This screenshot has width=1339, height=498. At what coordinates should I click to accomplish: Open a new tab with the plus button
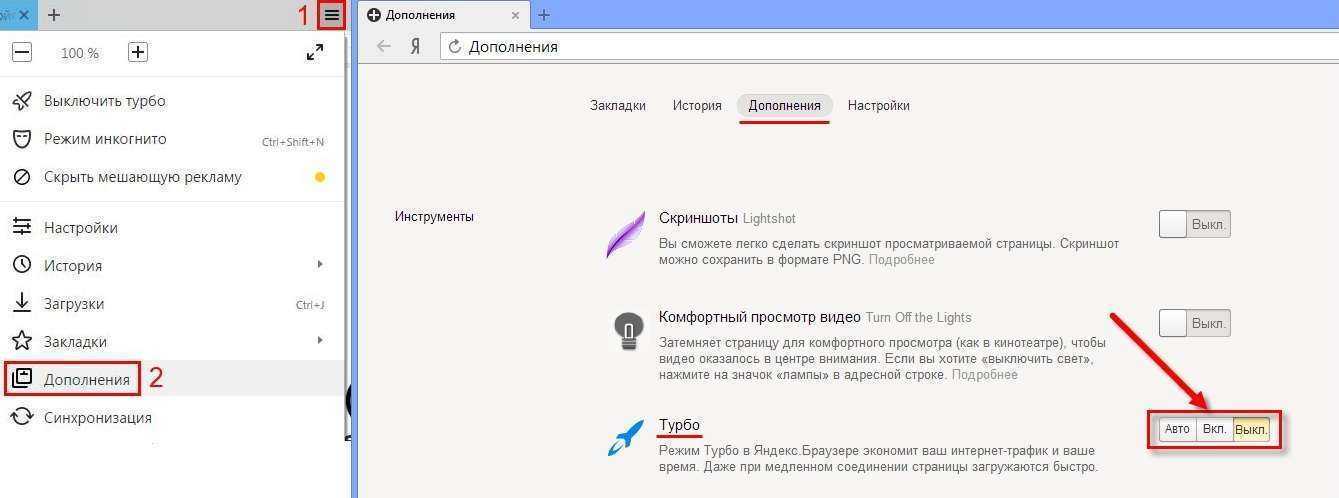click(x=544, y=15)
